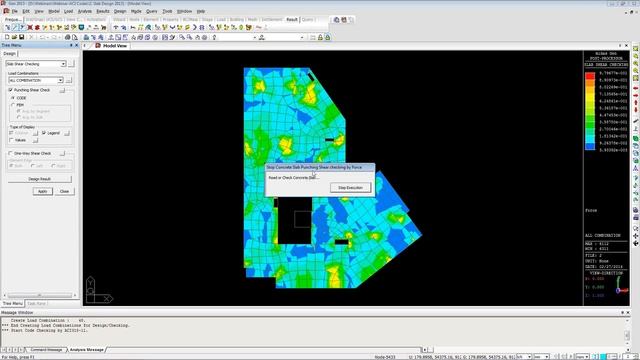640x360 pixels.
Task: Click the Open folder icon in toolbar
Action: pos(14,37)
